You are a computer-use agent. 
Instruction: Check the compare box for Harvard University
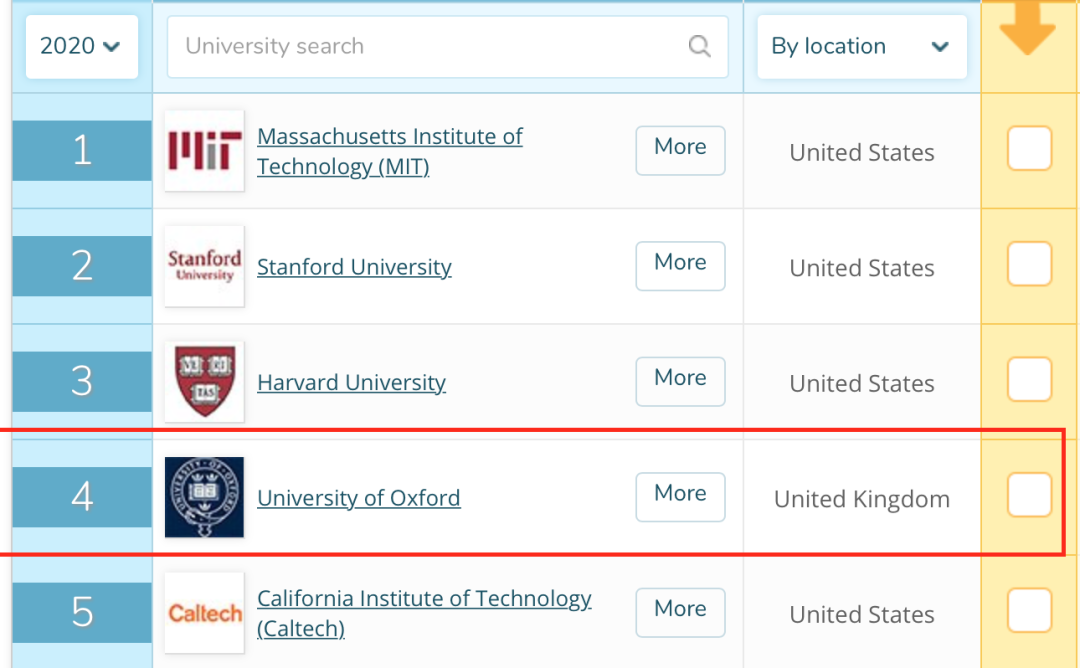click(x=1029, y=380)
